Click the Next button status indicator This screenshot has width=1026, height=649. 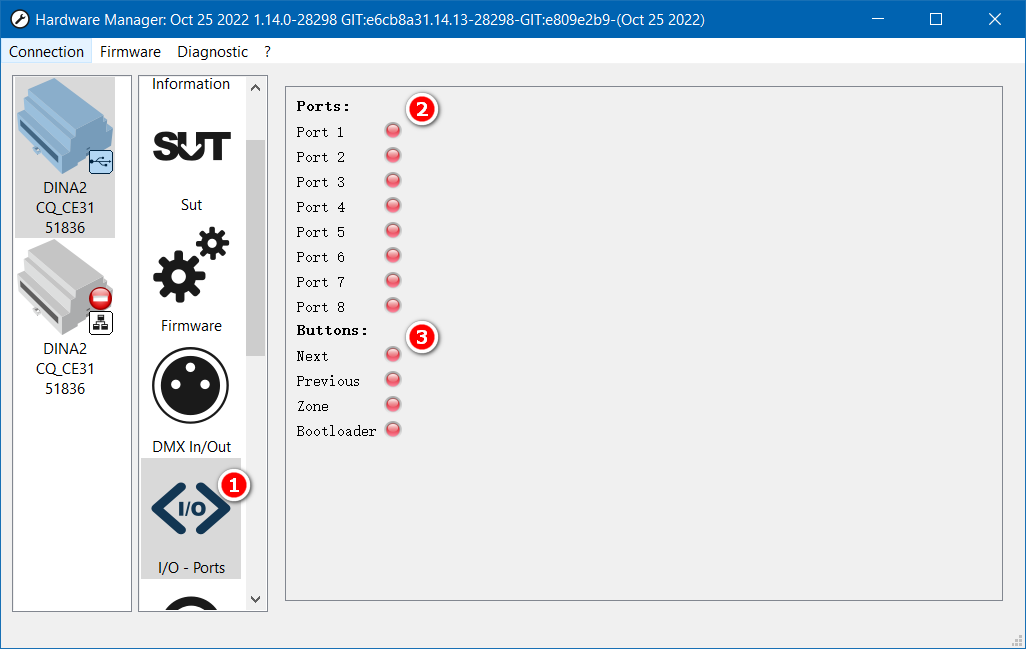coord(393,354)
